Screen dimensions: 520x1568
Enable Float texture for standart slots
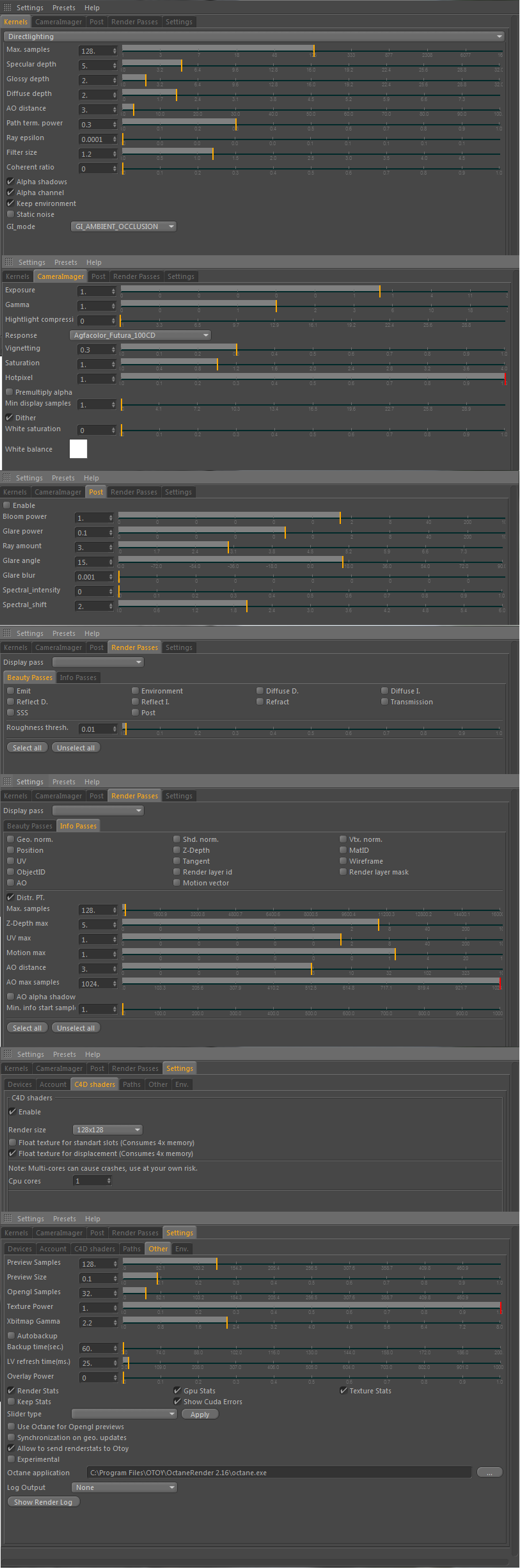[x=12, y=1143]
